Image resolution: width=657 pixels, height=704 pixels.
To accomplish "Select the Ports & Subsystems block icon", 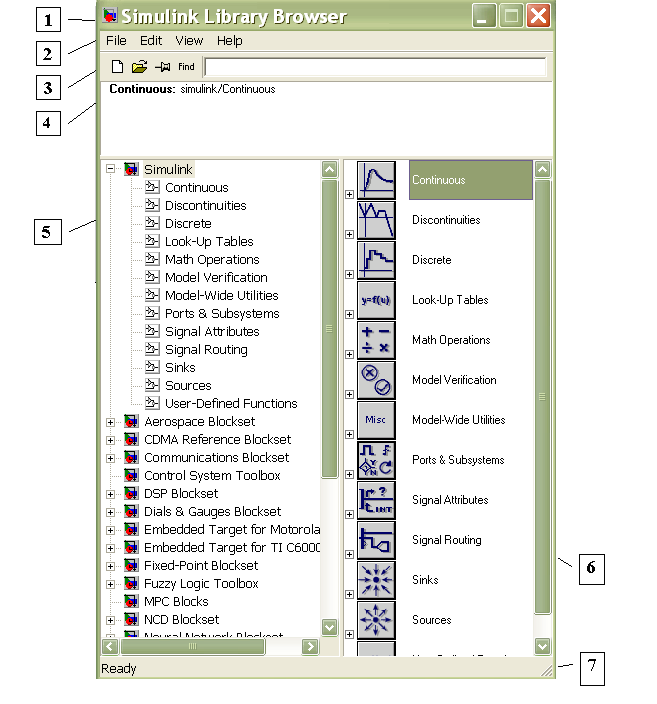I will tap(376, 460).
